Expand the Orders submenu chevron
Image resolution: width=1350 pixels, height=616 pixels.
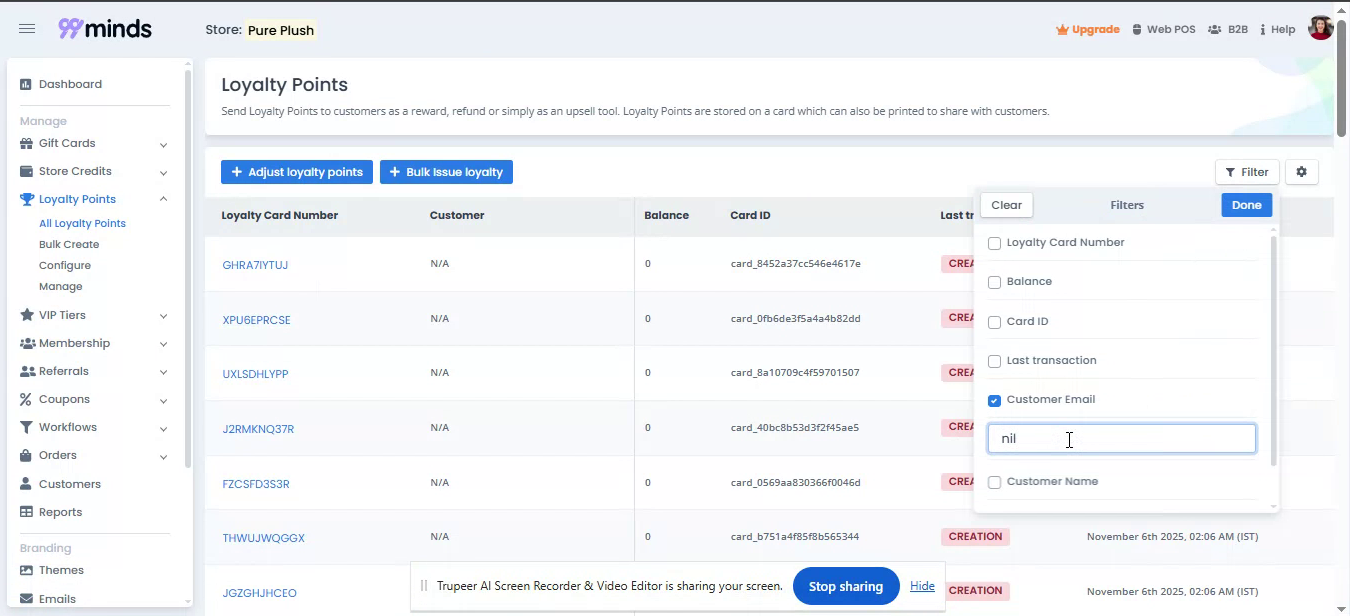[x=163, y=457]
